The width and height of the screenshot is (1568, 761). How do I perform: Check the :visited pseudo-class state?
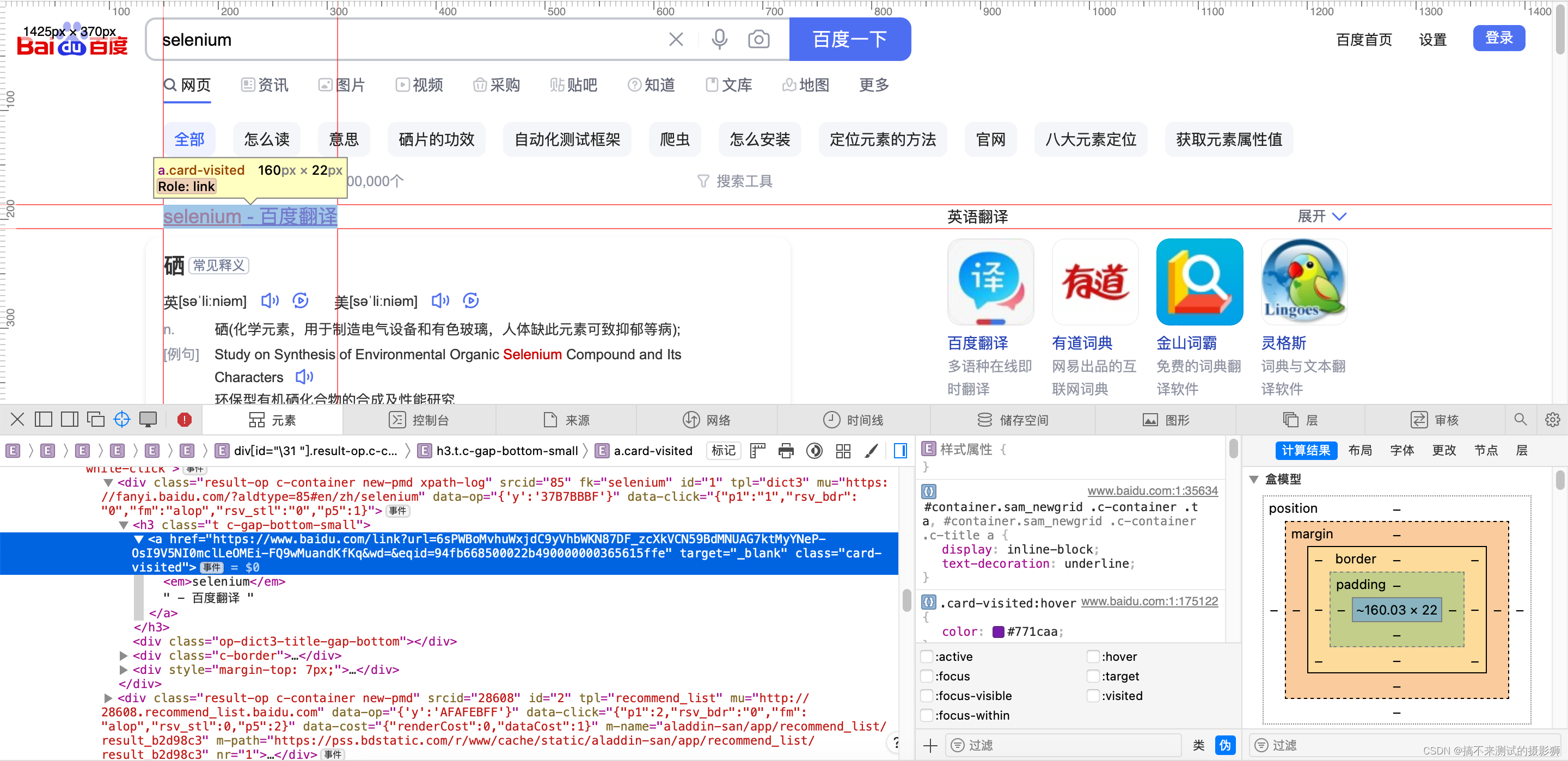point(1092,696)
